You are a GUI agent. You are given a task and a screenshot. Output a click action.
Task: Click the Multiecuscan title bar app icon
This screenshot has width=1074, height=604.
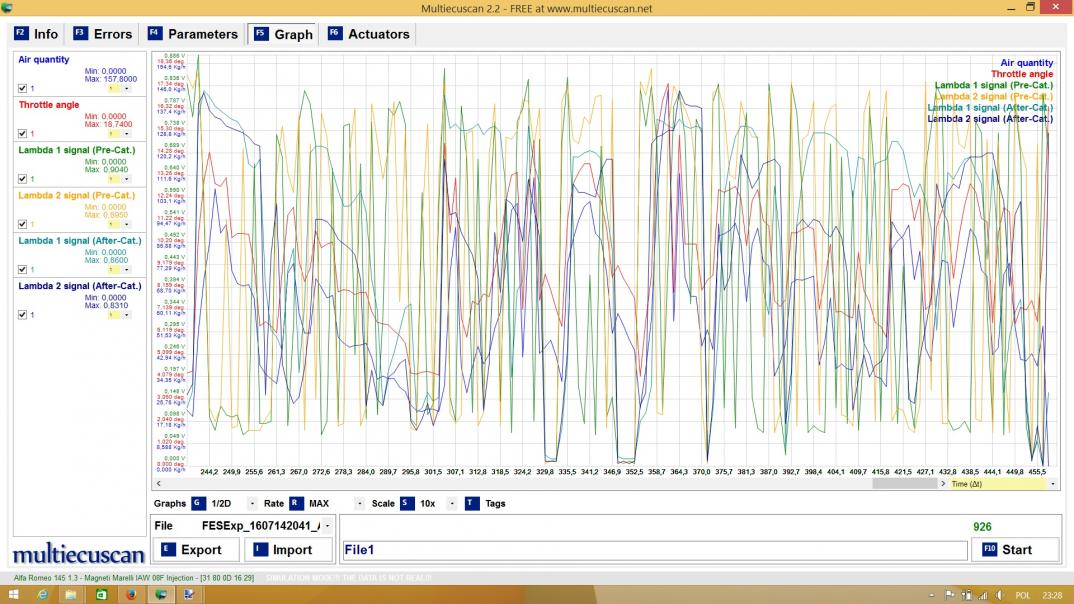point(7,8)
